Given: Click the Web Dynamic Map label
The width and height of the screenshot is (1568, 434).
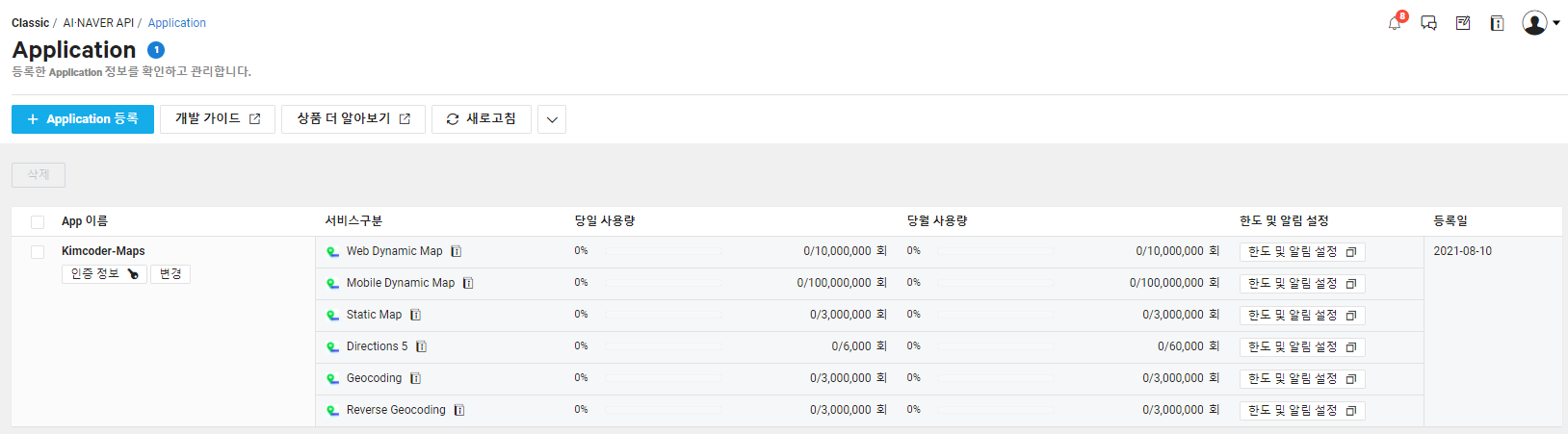Looking at the screenshot, I should pyautogui.click(x=395, y=251).
